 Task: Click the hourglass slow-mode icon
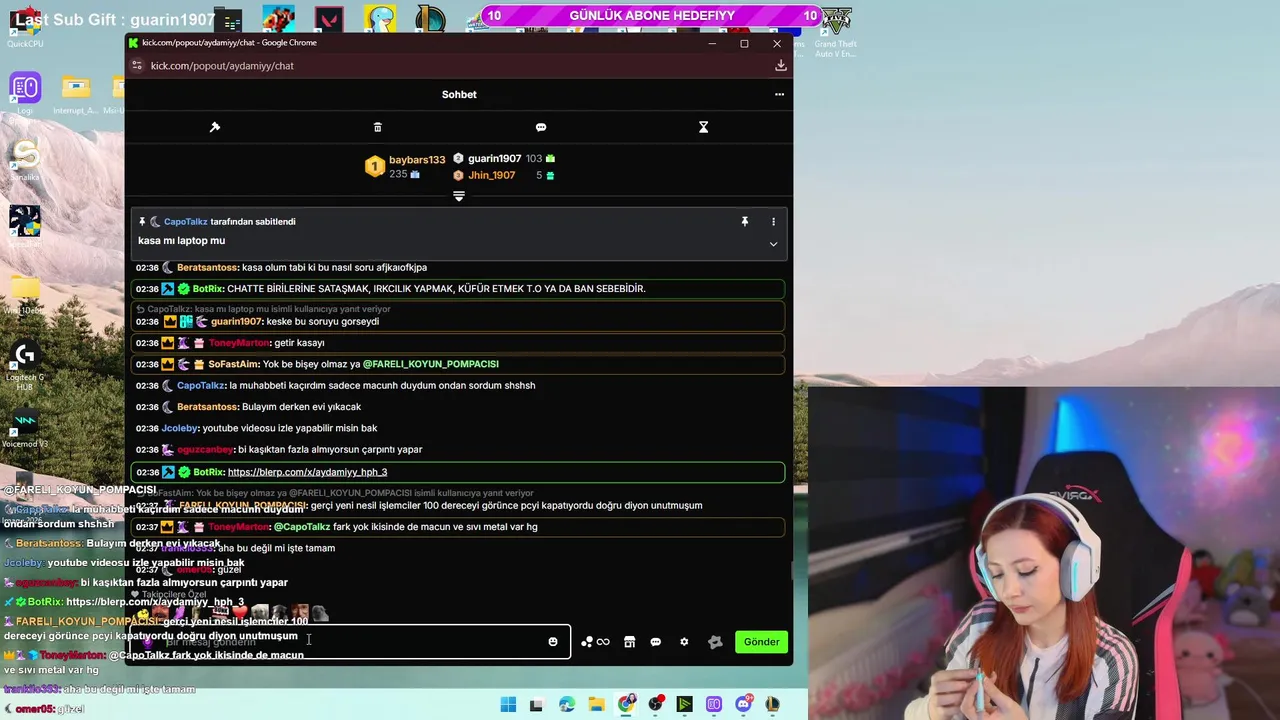tap(703, 127)
